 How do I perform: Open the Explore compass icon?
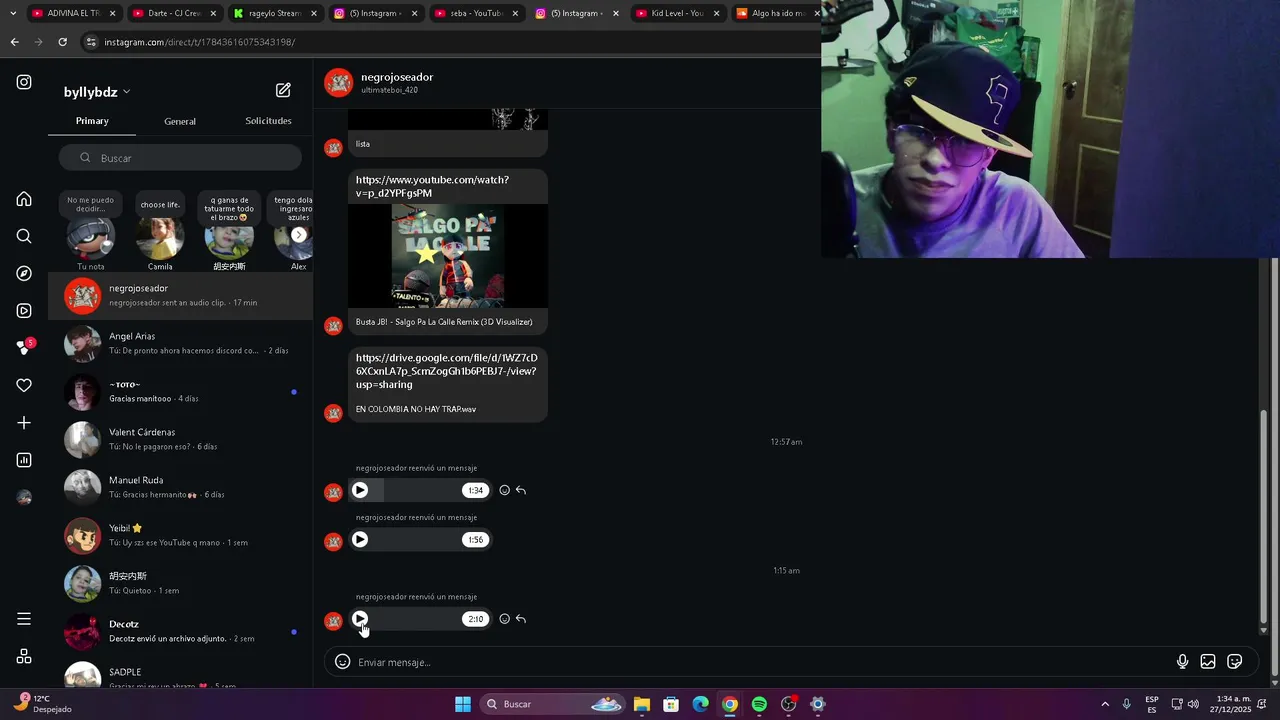pyautogui.click(x=24, y=273)
